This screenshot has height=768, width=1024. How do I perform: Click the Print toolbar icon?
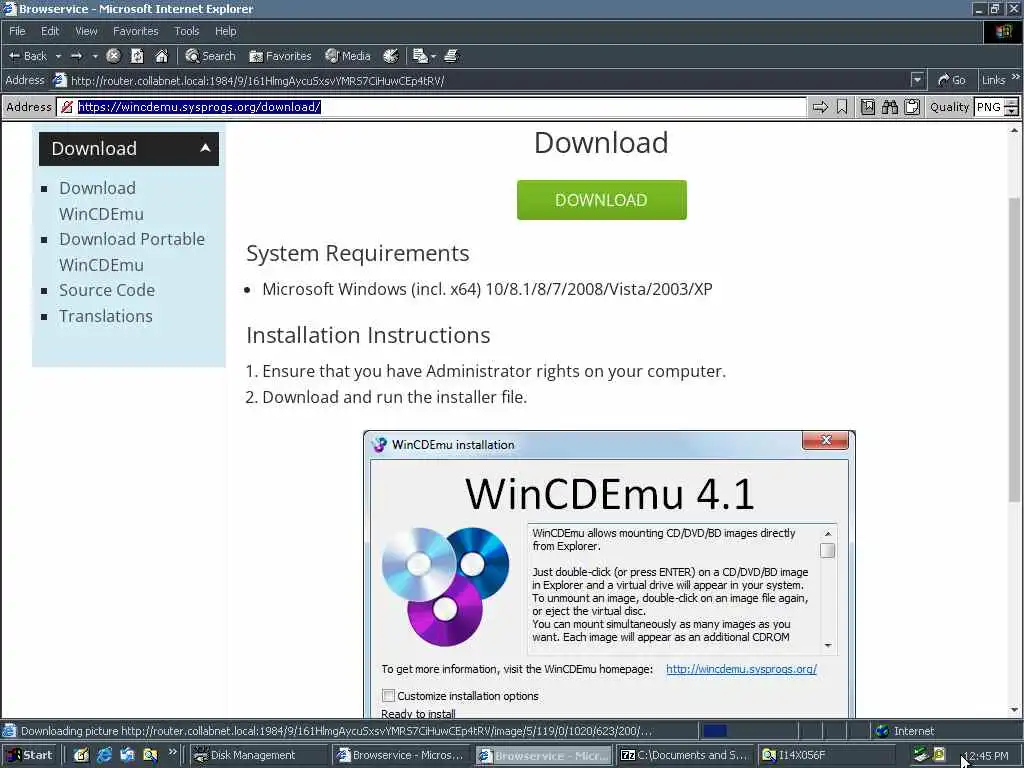451,56
